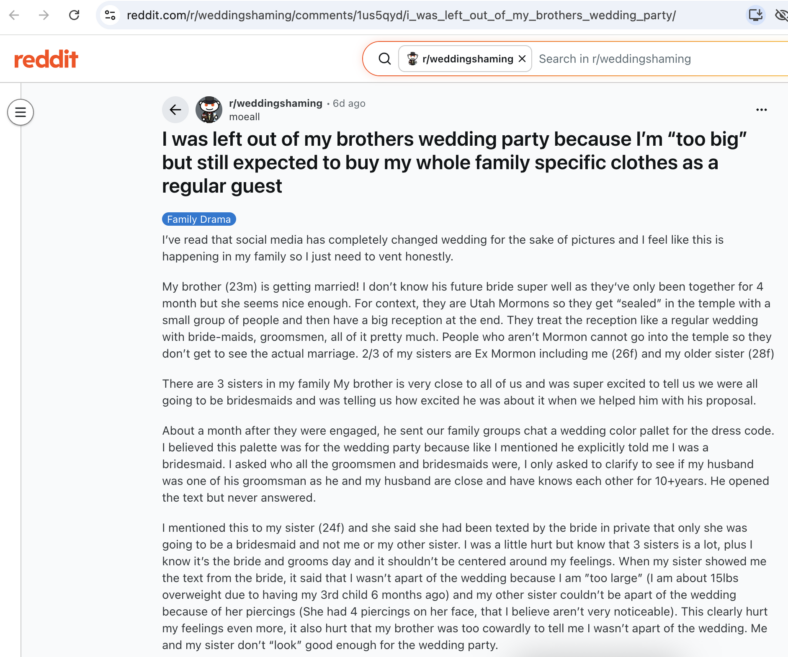Go to Reddit home via logo
The width and height of the screenshot is (788, 657).
[x=46, y=59]
